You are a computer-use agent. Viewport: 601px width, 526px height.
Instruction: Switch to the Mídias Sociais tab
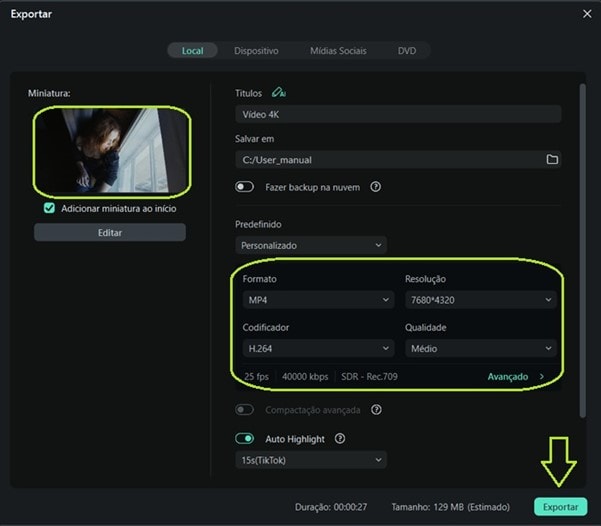[338, 51]
